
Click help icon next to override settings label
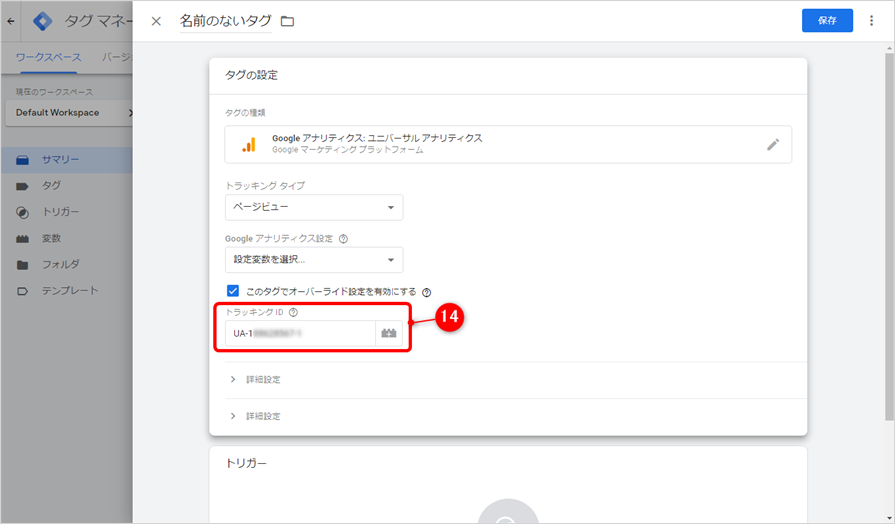pos(426,292)
